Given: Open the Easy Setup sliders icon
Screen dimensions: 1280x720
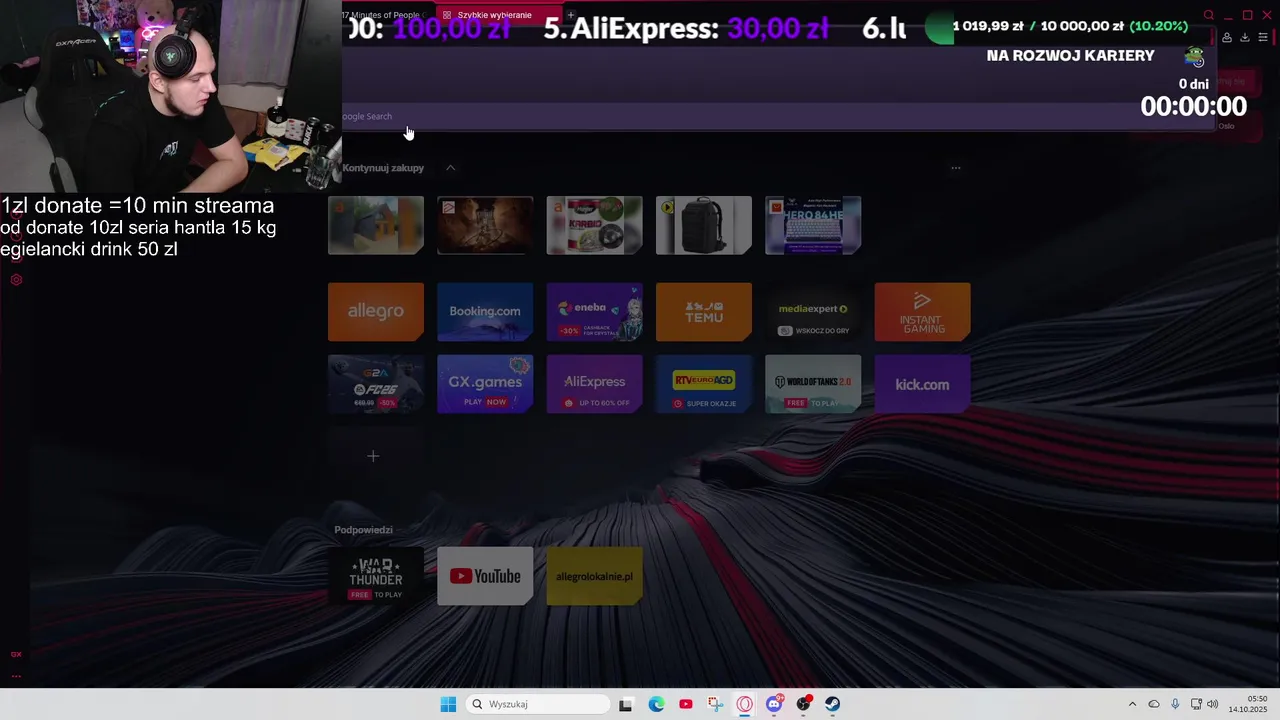Looking at the screenshot, I should [1263, 38].
